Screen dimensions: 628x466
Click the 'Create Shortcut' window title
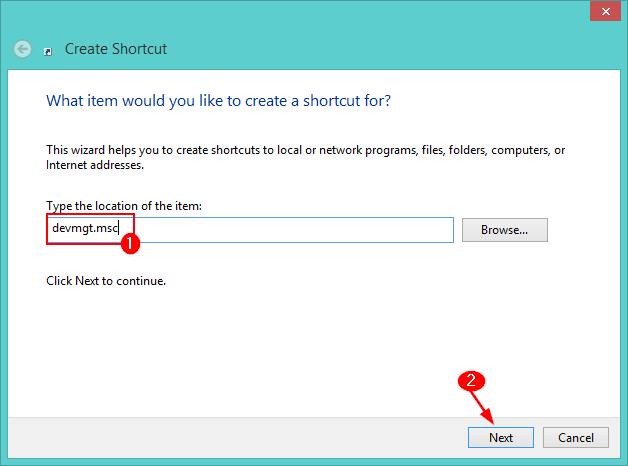coord(116,49)
